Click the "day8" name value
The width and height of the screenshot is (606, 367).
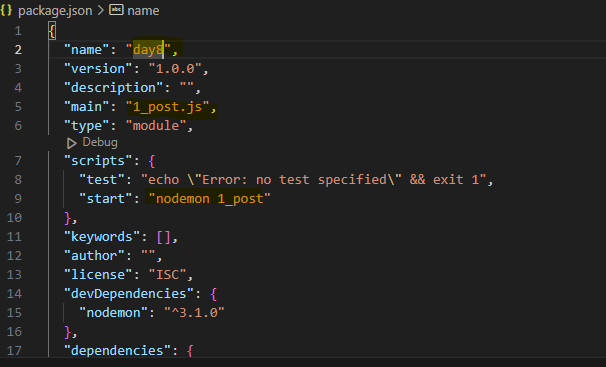[x=148, y=49]
